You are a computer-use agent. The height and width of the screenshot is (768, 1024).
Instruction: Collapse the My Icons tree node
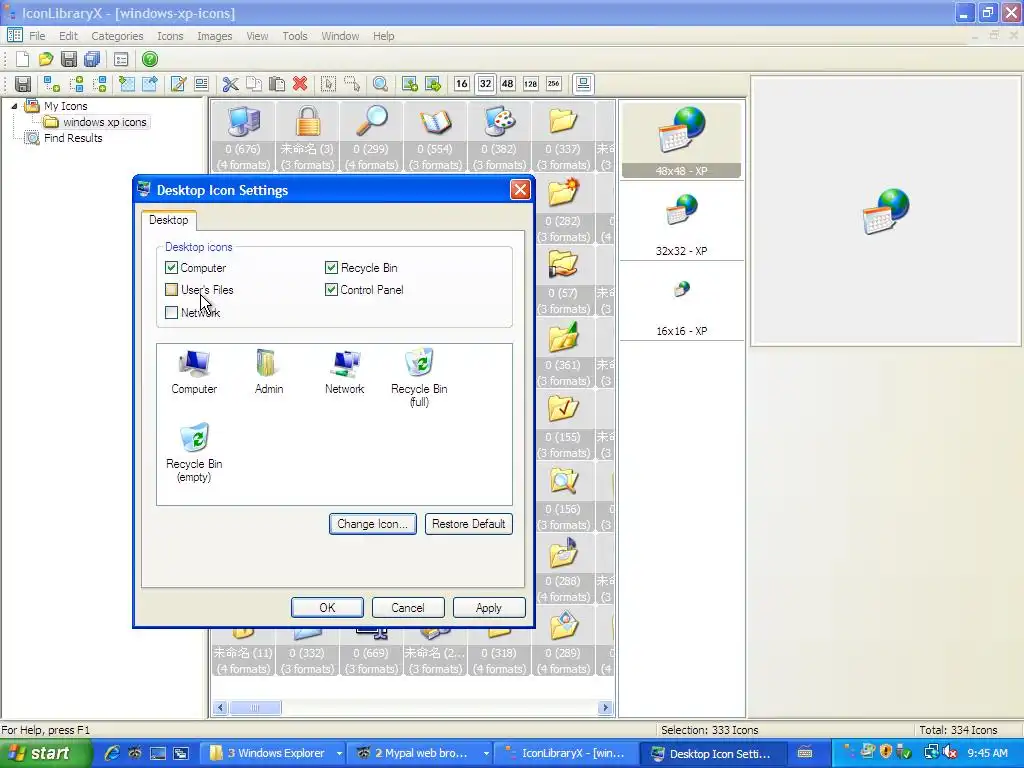click(x=14, y=106)
